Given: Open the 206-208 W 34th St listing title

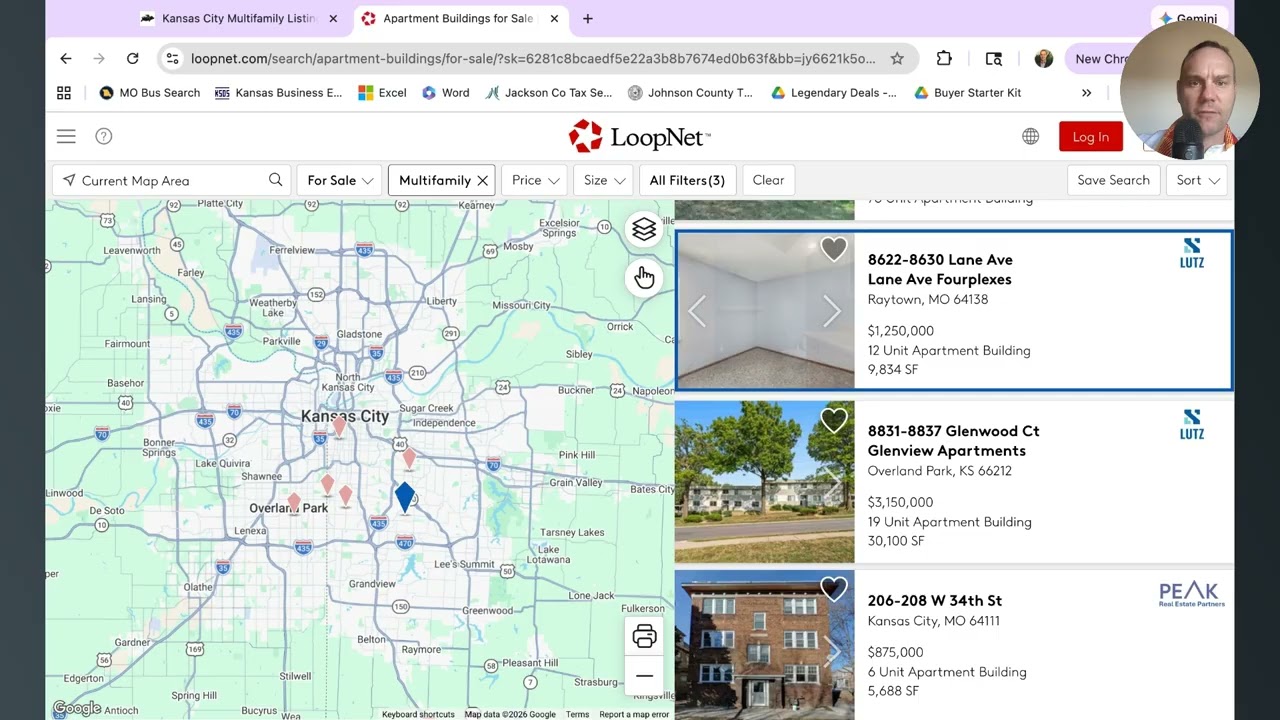Looking at the screenshot, I should [934, 601].
